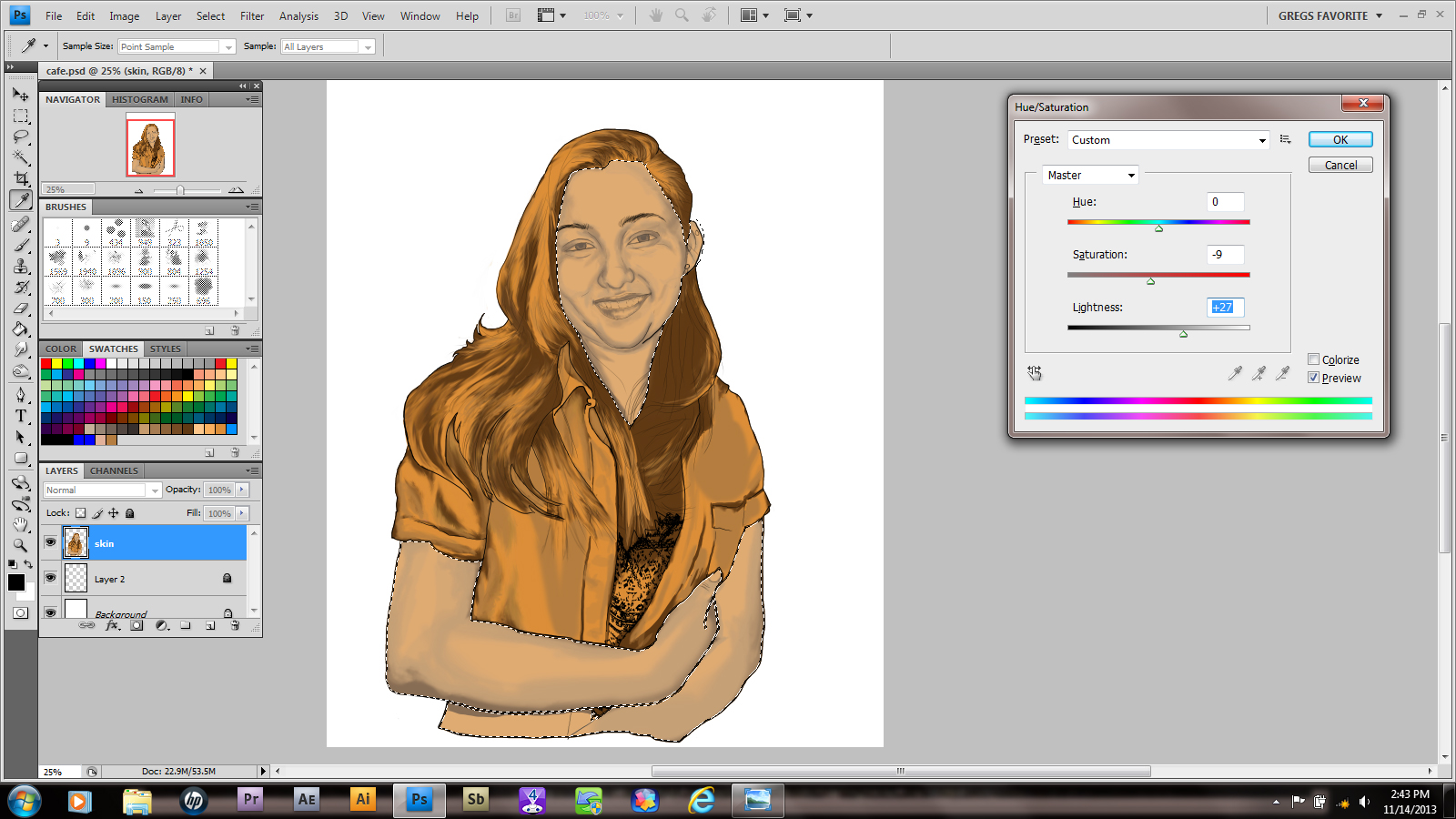Pick the Clone Stamp tool
The image size is (1456, 819).
(x=20, y=266)
